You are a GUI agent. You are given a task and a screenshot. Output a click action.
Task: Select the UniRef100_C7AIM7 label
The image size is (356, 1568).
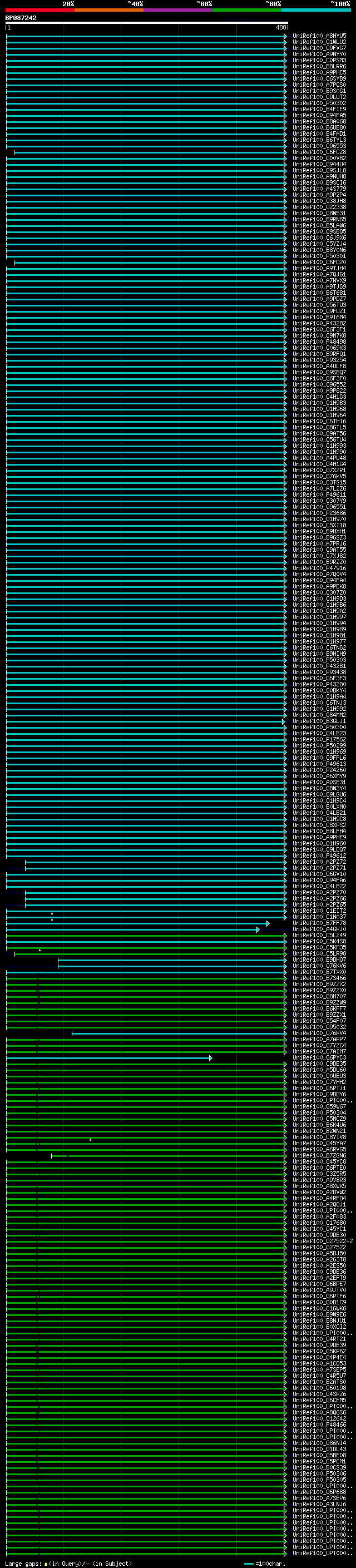(319, 1052)
